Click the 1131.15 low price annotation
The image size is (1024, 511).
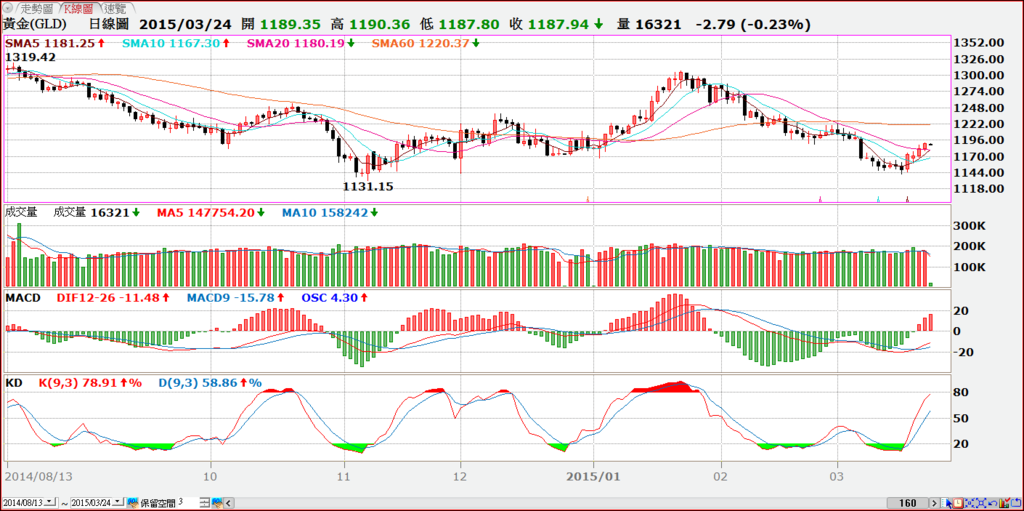(368, 186)
